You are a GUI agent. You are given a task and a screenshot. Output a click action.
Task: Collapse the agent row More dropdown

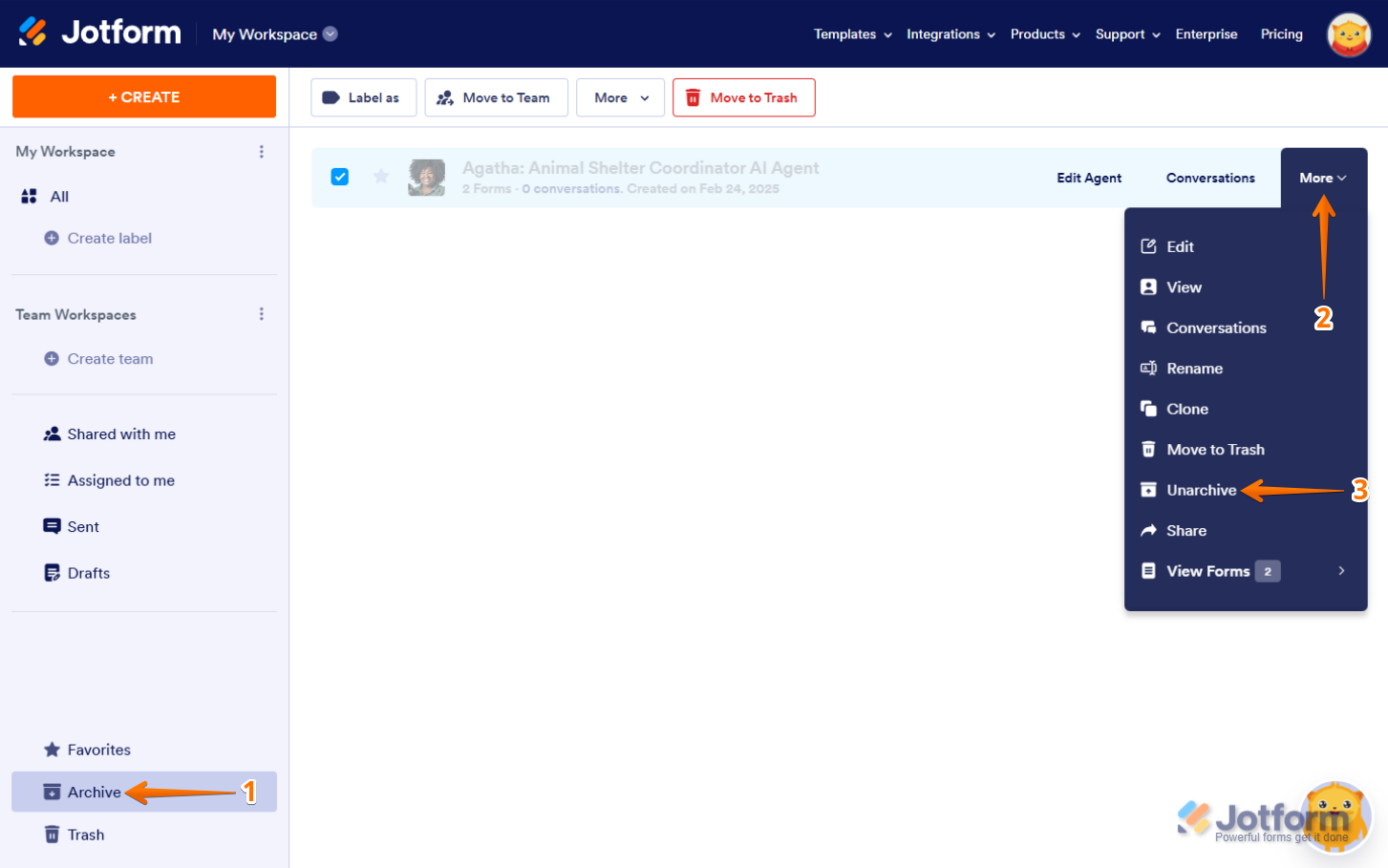(x=1323, y=178)
